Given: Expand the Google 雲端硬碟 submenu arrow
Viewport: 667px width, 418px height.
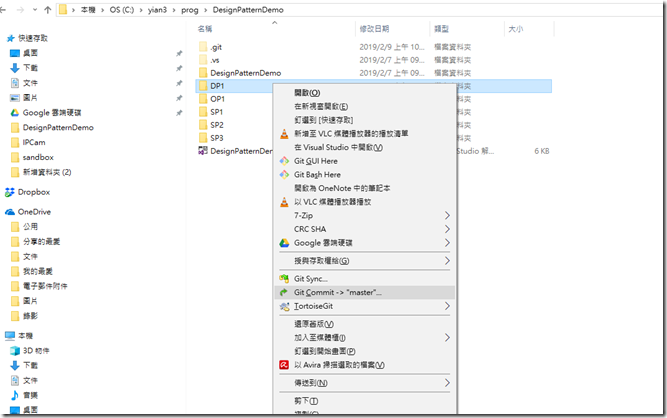Looking at the screenshot, I should [447, 243].
